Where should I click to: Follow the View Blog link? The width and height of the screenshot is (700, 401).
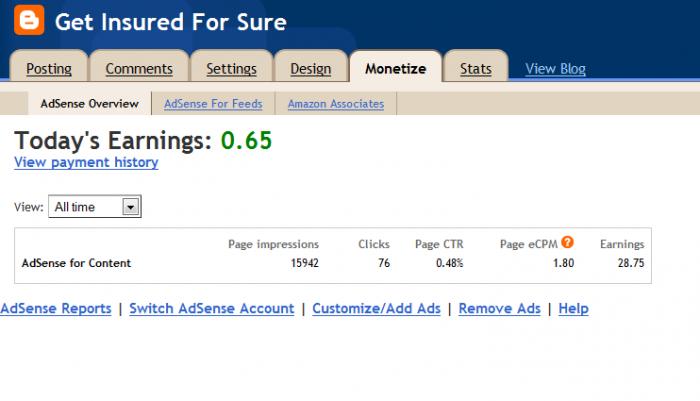click(x=555, y=69)
